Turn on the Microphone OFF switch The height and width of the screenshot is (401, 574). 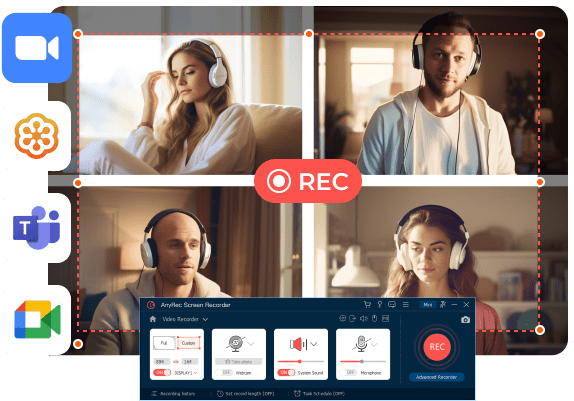click(x=348, y=372)
